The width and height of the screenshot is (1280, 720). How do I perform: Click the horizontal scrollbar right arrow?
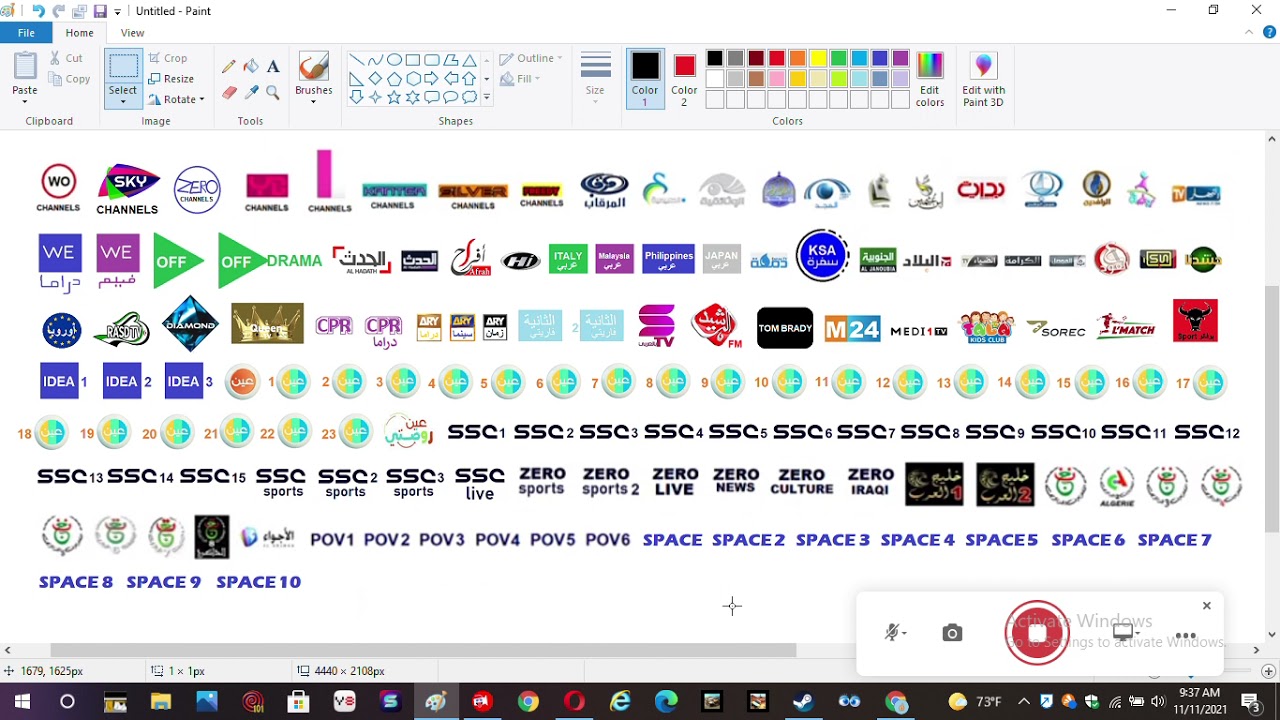point(1256,650)
